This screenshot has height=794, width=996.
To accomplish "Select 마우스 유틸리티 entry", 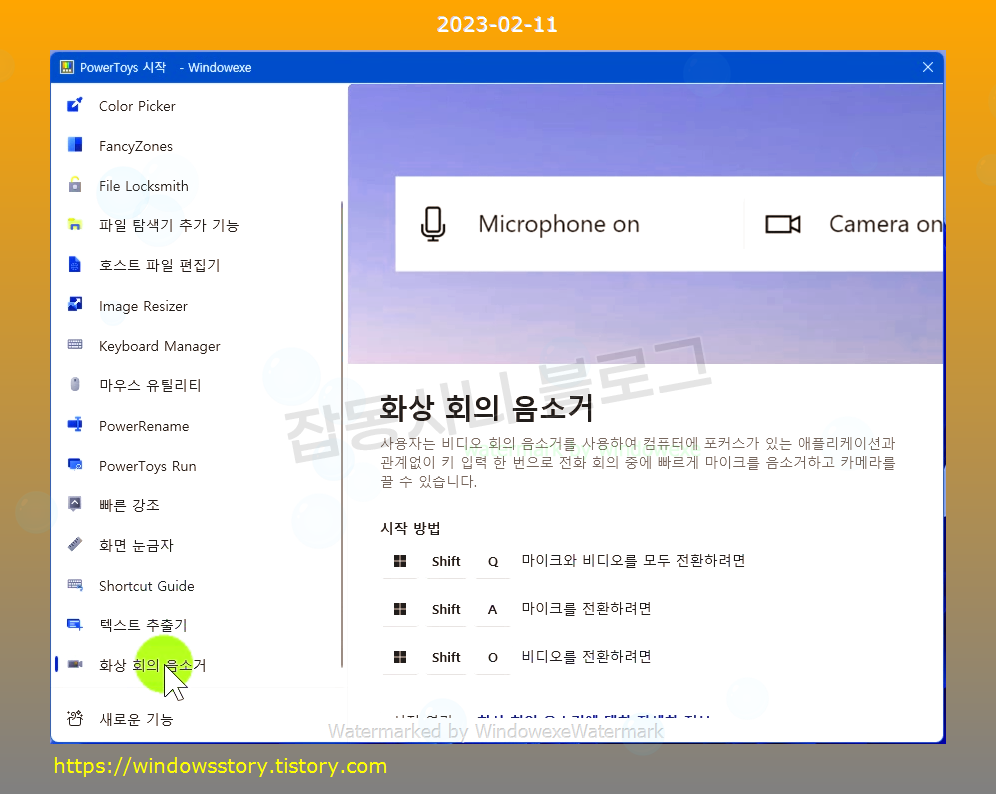I will pos(197,385).
